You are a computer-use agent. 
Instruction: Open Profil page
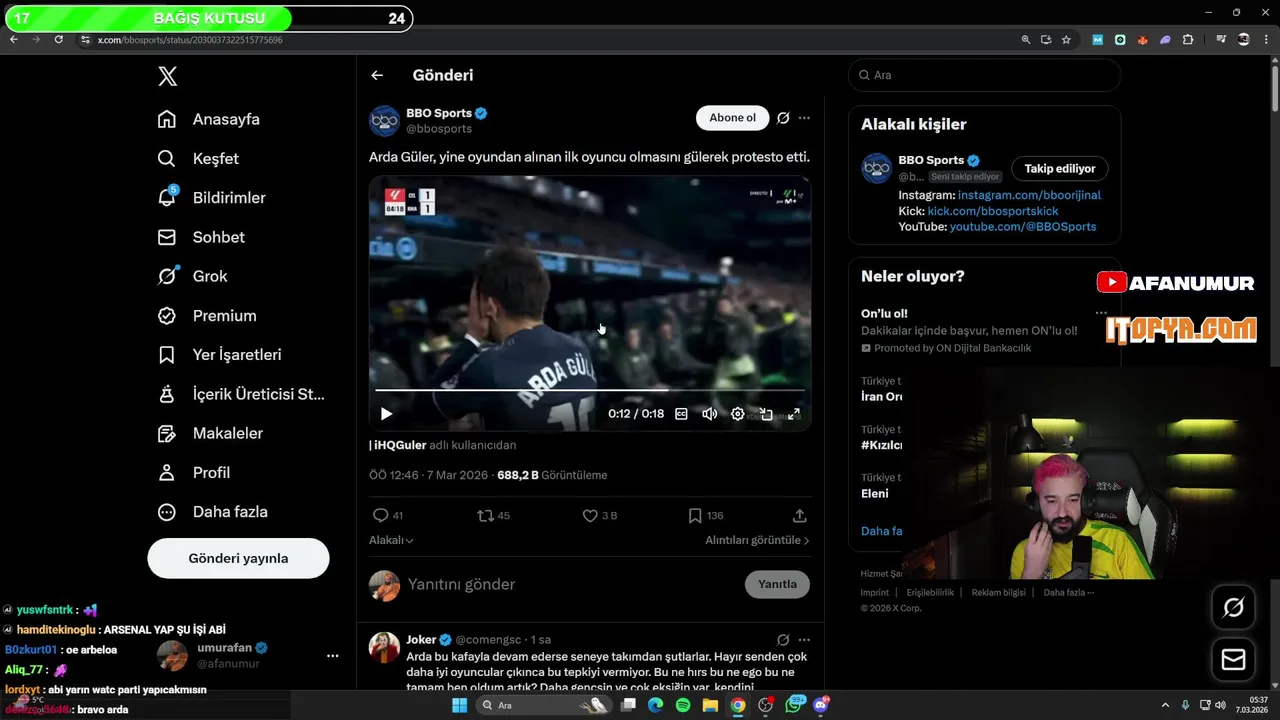click(193, 472)
